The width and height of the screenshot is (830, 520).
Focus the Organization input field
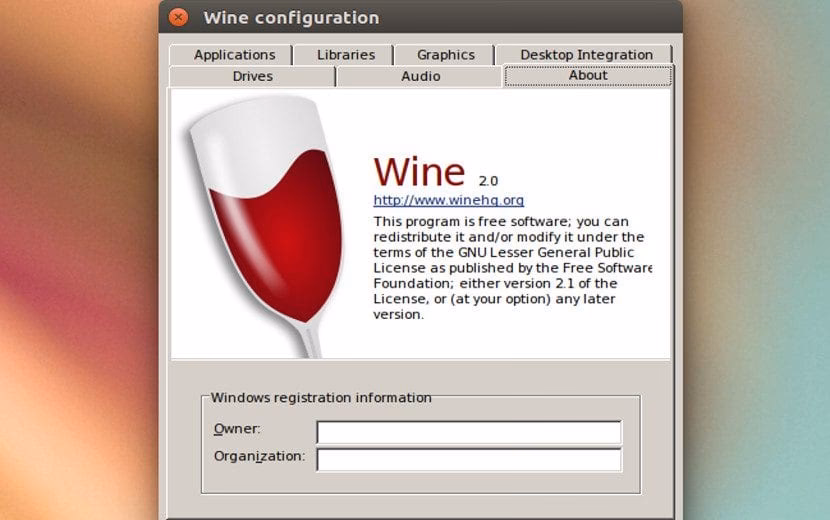pos(469,460)
